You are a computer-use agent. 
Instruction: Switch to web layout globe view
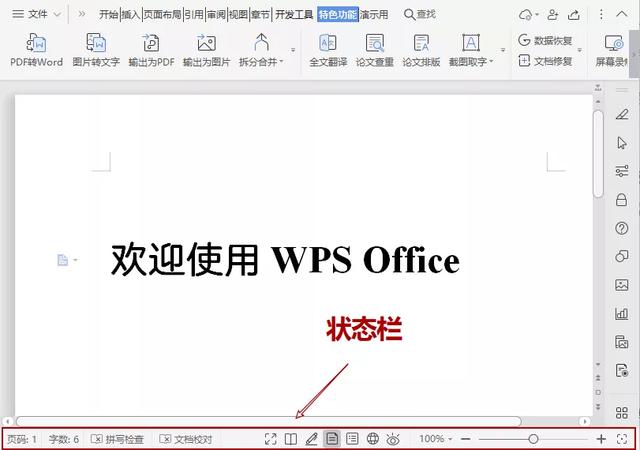tap(373, 439)
